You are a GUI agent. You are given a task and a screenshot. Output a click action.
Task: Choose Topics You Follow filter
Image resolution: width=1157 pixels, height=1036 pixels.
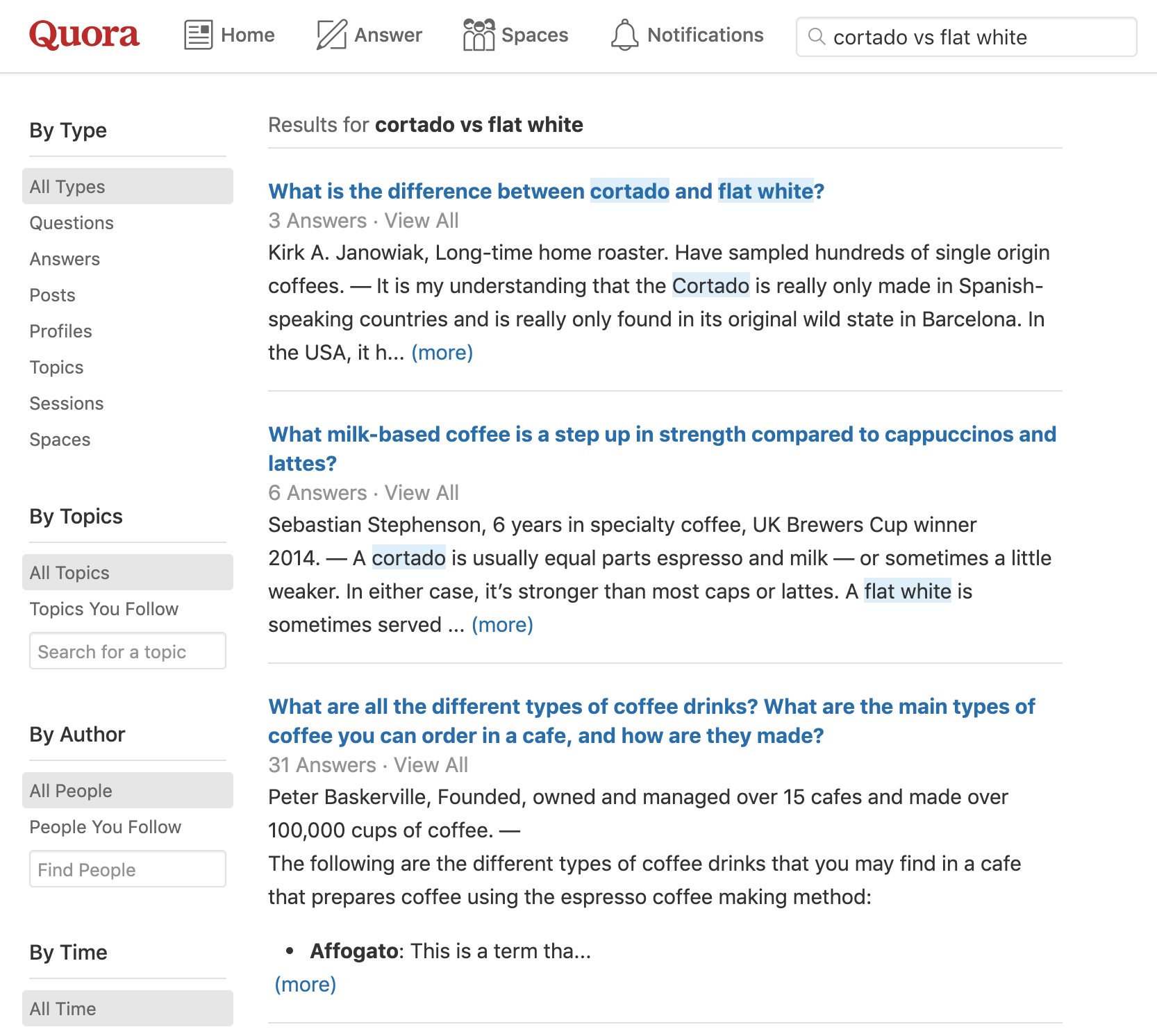coord(104,609)
